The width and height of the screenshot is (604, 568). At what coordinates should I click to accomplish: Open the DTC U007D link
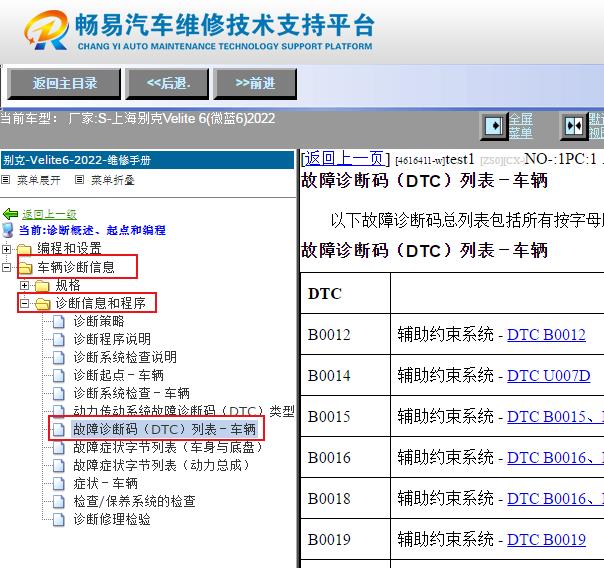click(x=549, y=375)
